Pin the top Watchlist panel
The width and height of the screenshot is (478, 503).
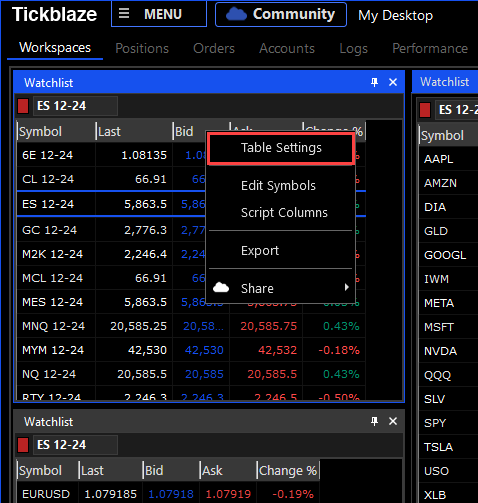point(374,82)
